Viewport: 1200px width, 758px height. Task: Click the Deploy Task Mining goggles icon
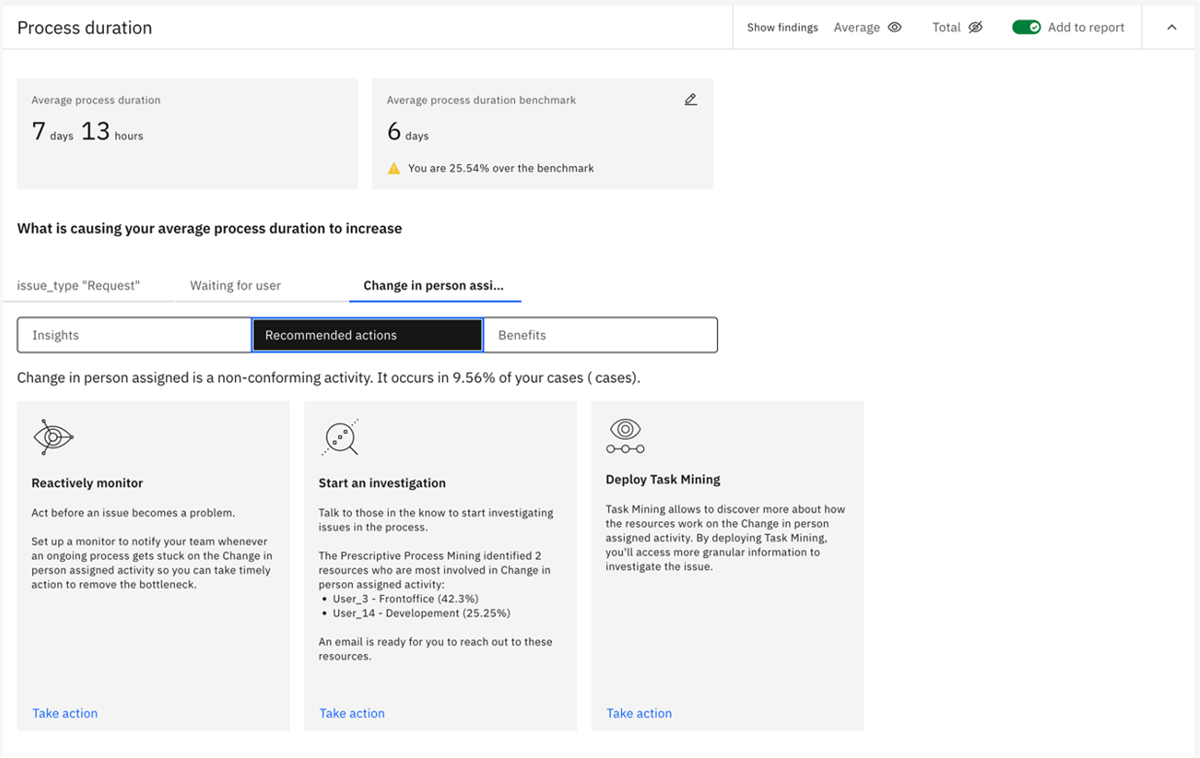click(x=626, y=434)
